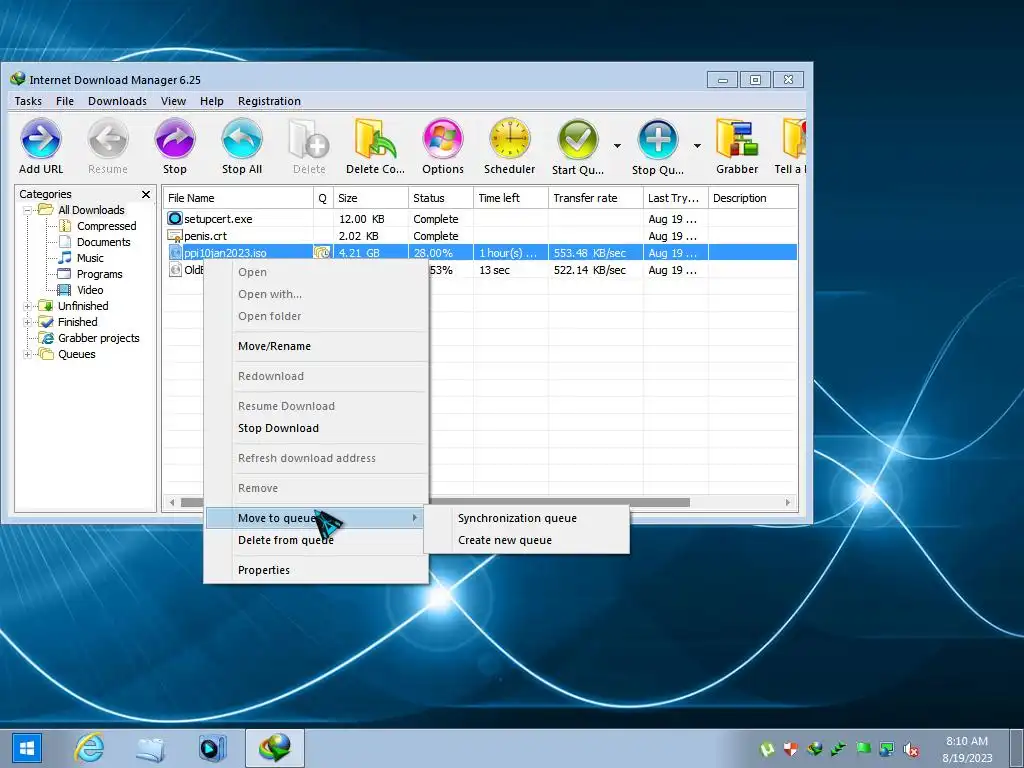1024x768 pixels.
Task: Click the Delete Completed toolbar icon
Action: [376, 146]
